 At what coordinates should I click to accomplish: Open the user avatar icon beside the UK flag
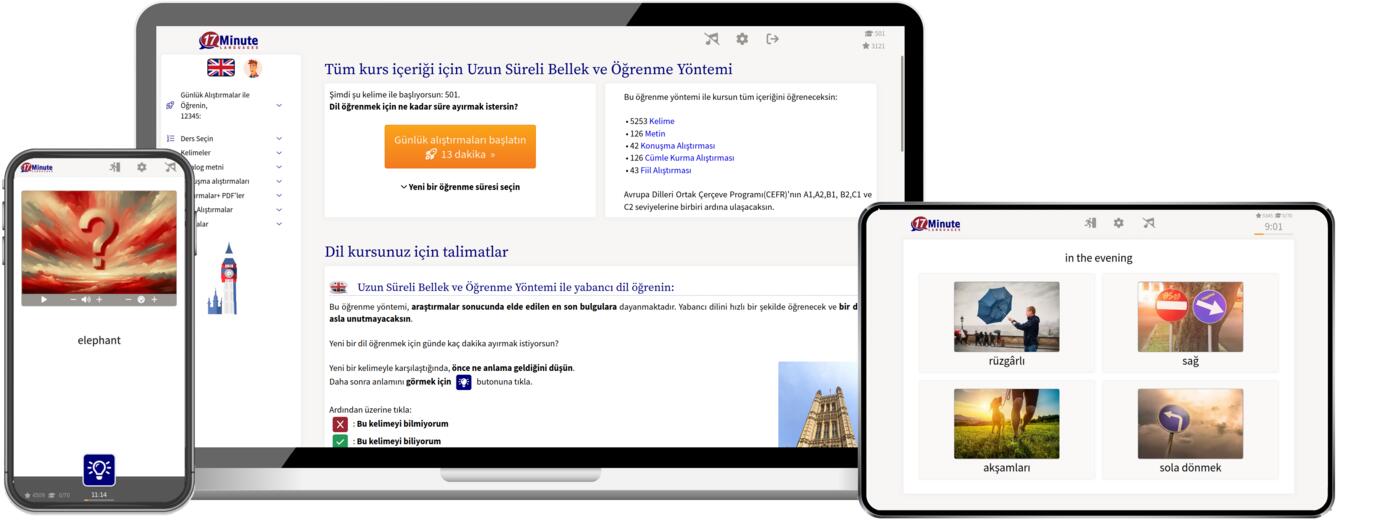point(252,68)
